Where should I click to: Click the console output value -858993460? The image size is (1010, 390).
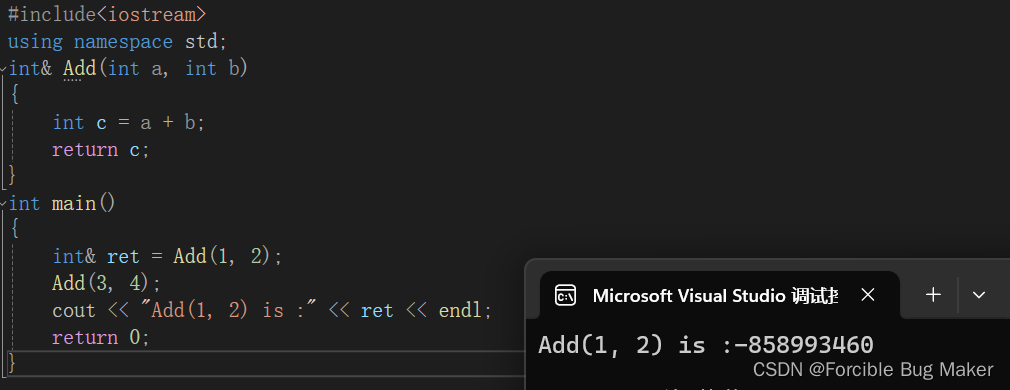pyautogui.click(x=803, y=345)
